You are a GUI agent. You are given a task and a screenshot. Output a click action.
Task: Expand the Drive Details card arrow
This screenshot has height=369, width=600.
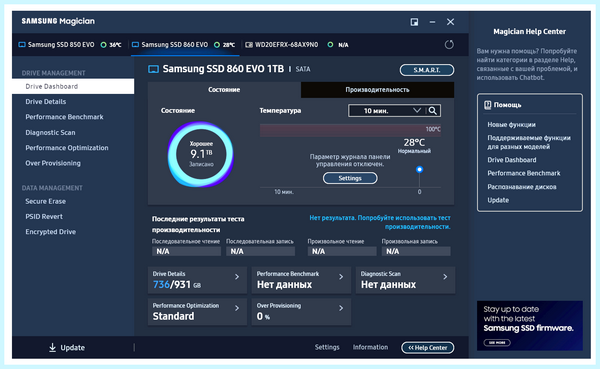point(237,277)
